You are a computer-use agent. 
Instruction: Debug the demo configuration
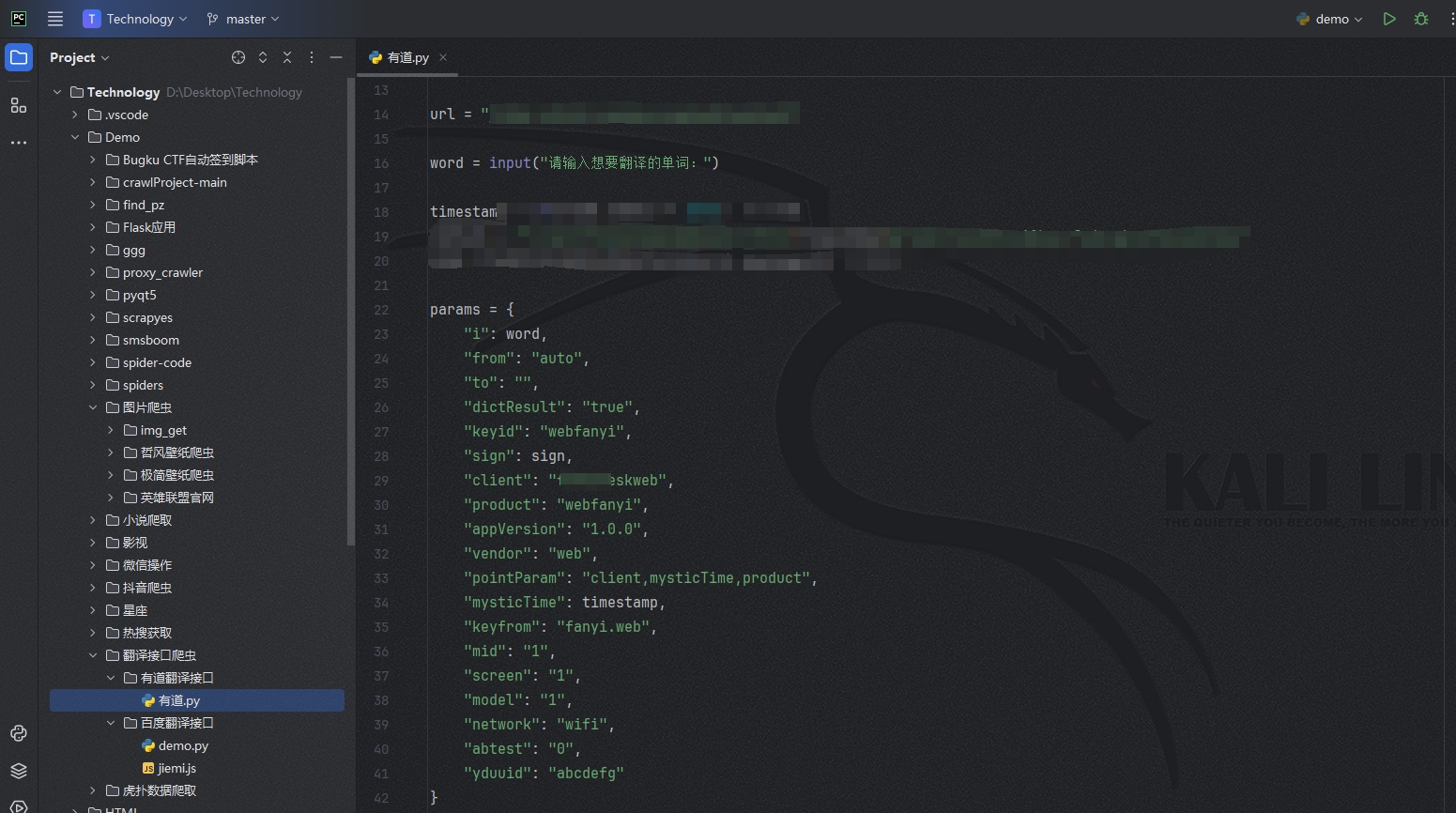point(1421,19)
